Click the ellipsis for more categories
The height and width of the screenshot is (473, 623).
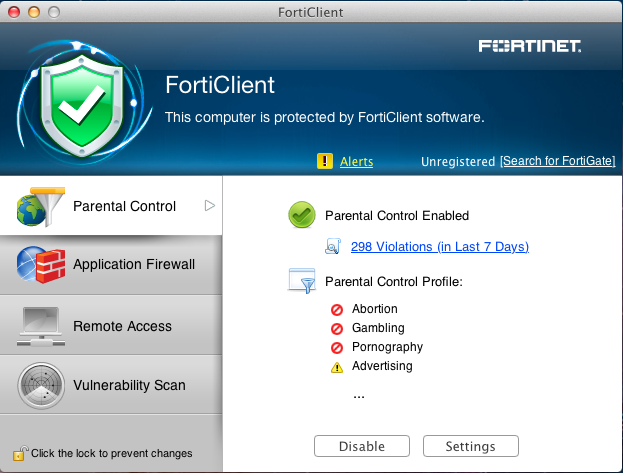pyautogui.click(x=359, y=396)
